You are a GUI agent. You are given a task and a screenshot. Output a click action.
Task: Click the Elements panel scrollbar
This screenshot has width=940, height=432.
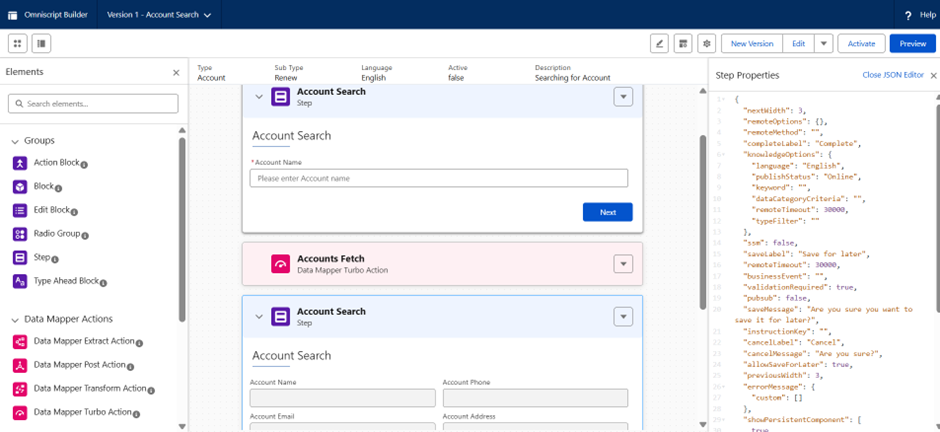tap(182, 228)
